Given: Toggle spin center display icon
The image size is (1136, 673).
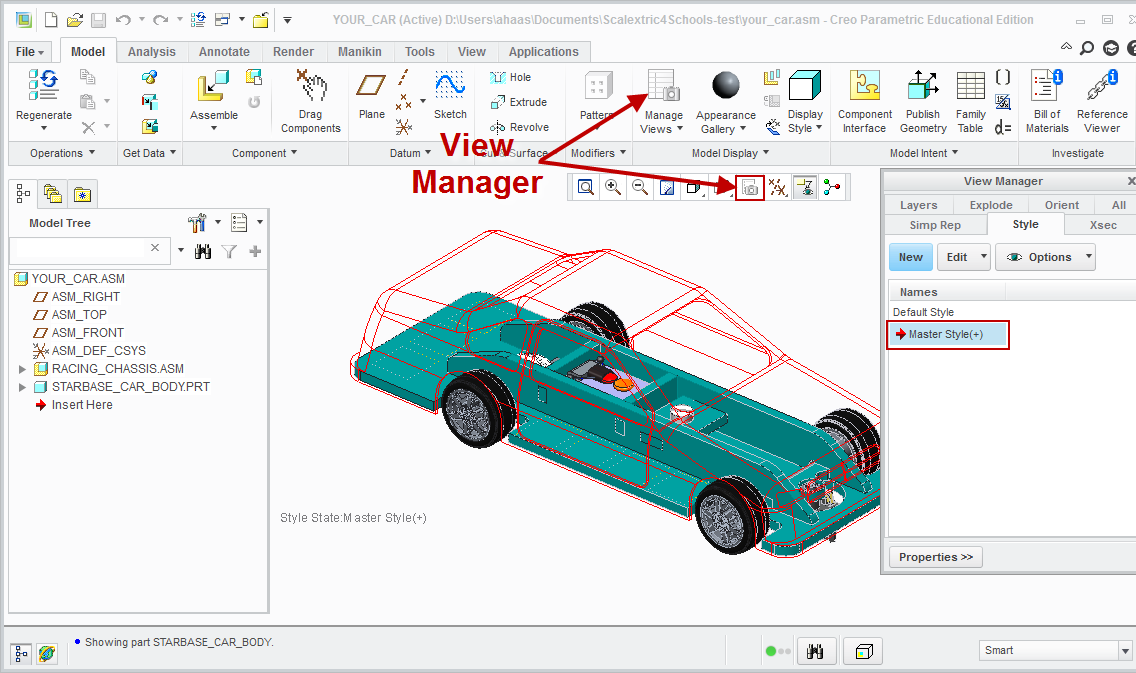Looking at the screenshot, I should 832,188.
